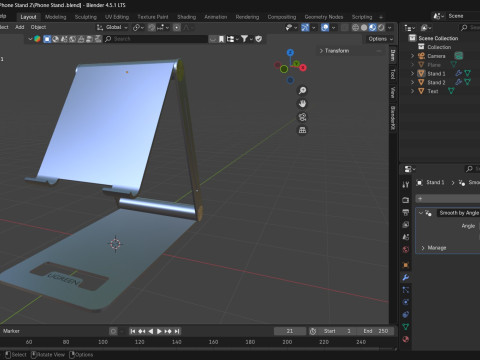Viewport: 480px width, 360px height.
Task: Open the asset filter dropdown
Action: point(247,39)
